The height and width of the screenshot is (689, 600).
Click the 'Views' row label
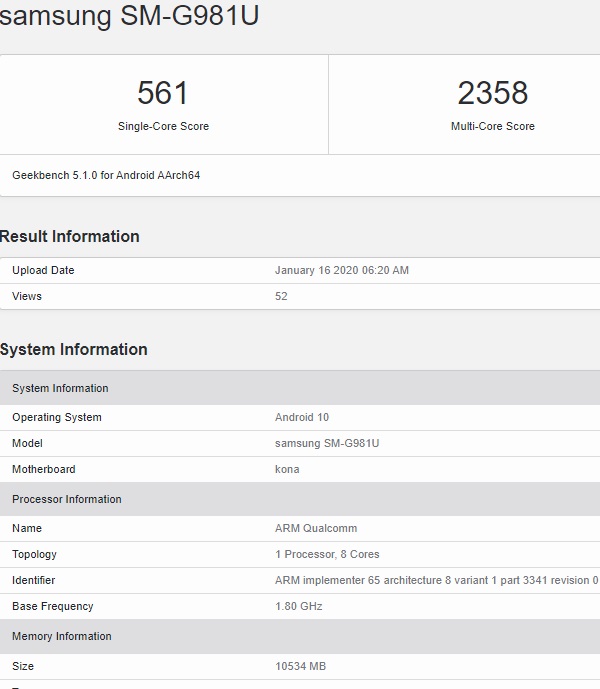27,296
